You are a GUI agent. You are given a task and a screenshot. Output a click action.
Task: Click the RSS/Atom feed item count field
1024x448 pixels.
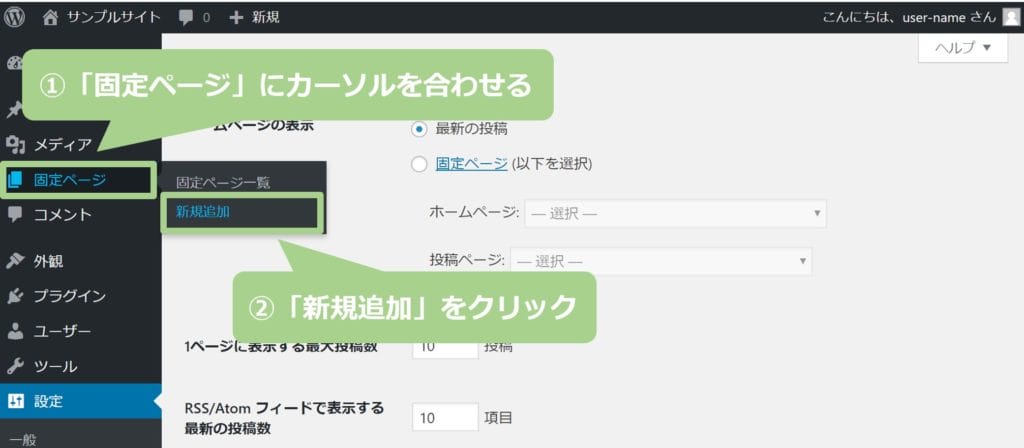pos(445,416)
